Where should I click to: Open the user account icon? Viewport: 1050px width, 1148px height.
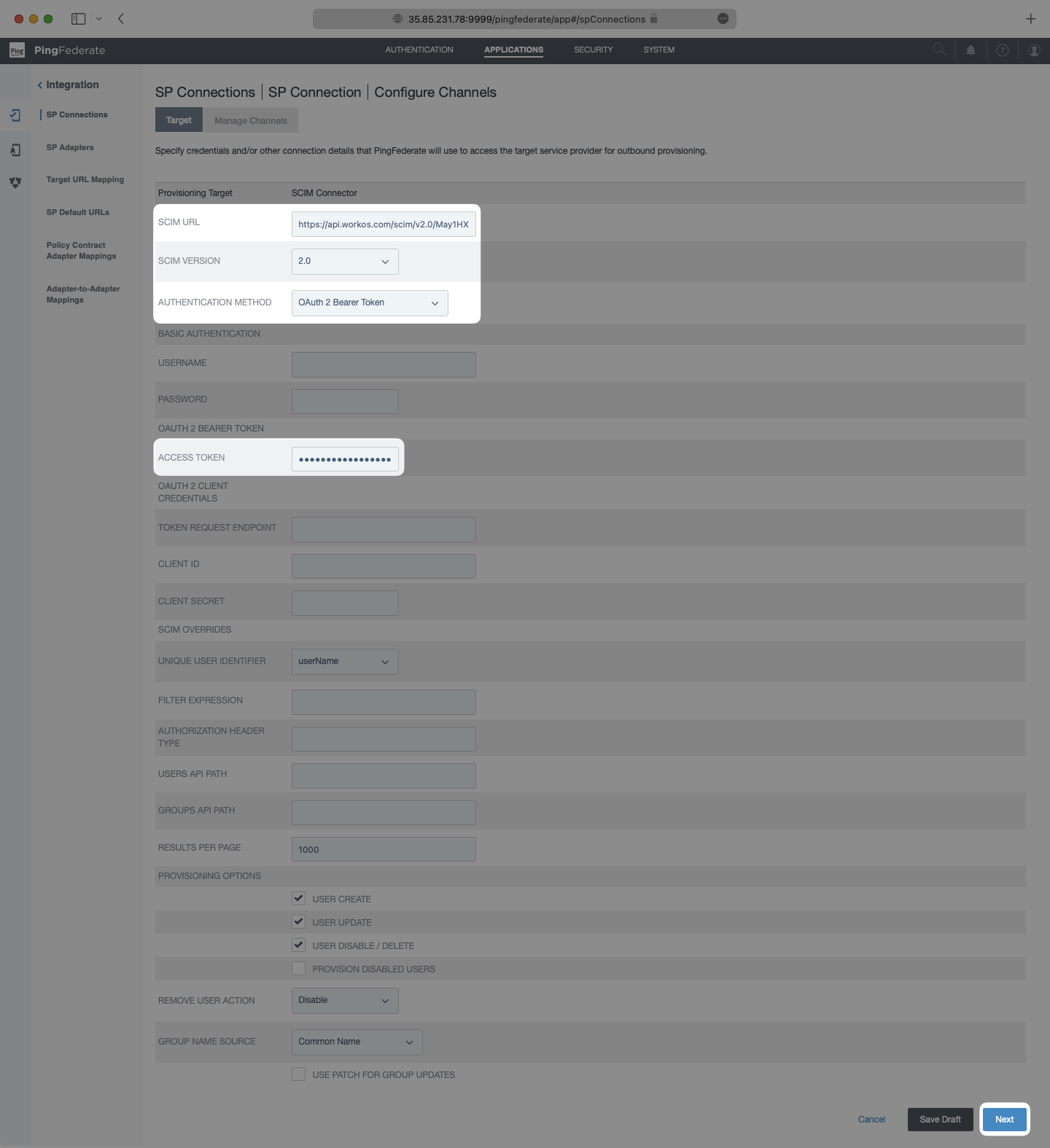tap(1034, 50)
